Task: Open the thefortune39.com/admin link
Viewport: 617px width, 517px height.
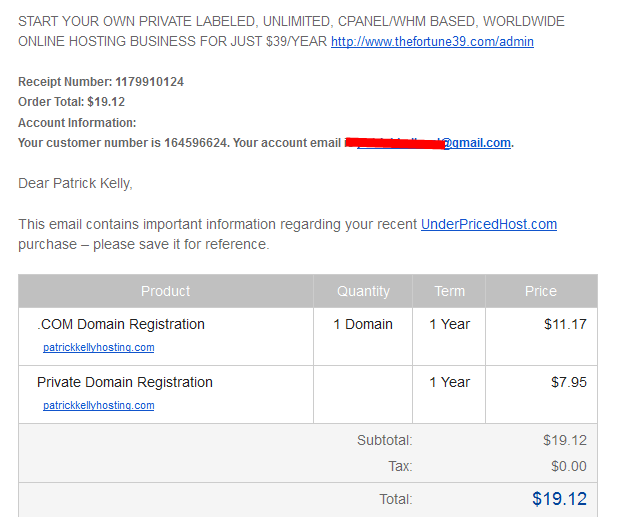Action: pyautogui.click(x=432, y=42)
